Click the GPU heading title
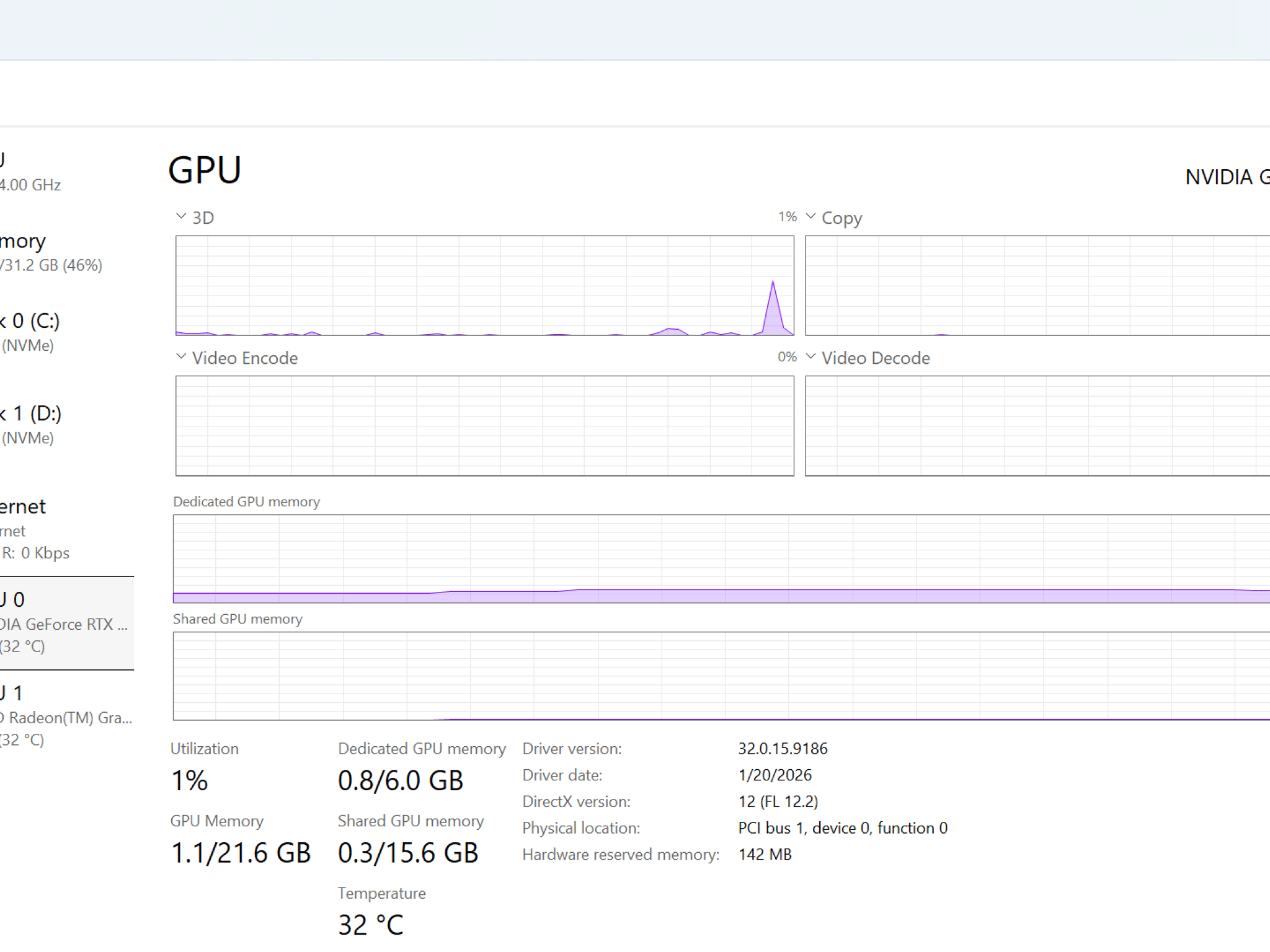Screen dimensions: 1270x952 point(205,170)
